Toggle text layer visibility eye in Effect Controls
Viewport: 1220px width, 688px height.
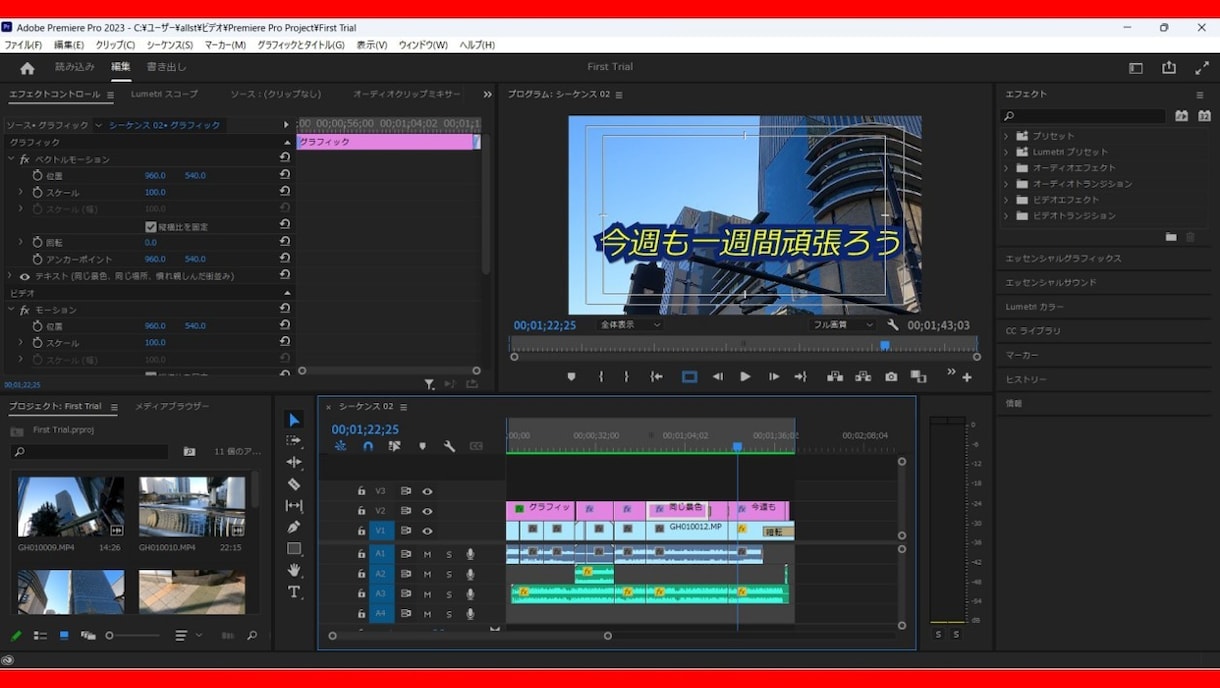(25, 276)
